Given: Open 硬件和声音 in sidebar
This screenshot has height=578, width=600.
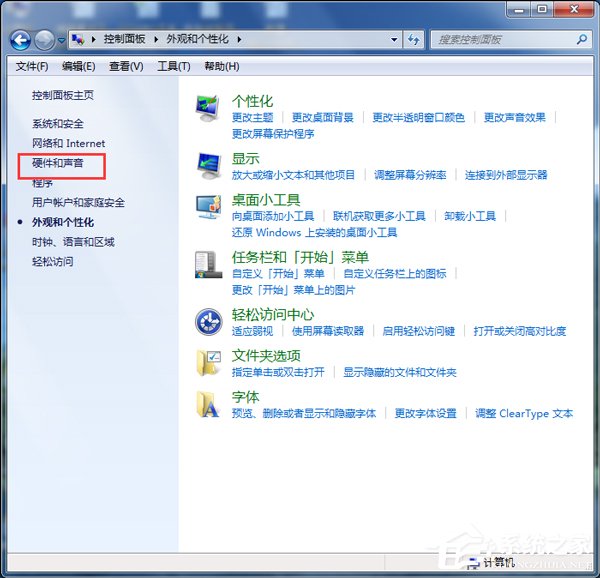Looking at the screenshot, I should point(58,163).
